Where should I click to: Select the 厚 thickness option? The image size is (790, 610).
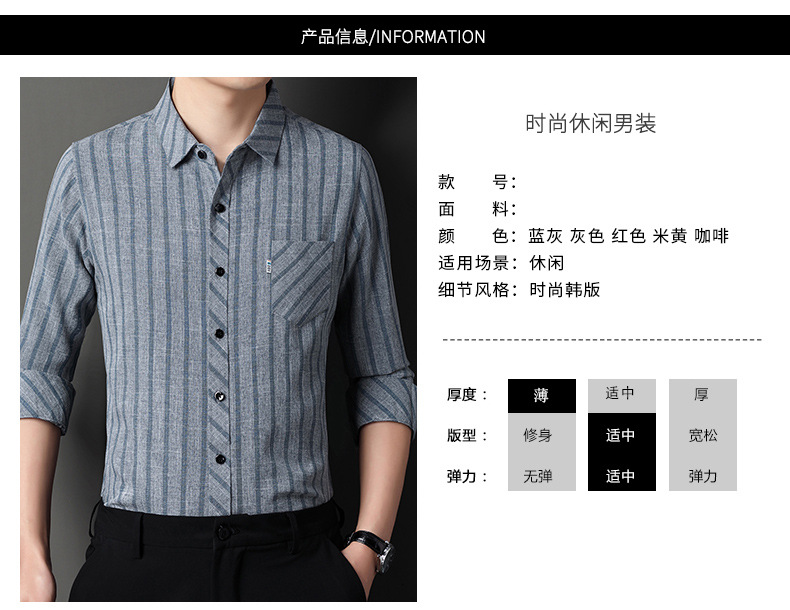703,396
